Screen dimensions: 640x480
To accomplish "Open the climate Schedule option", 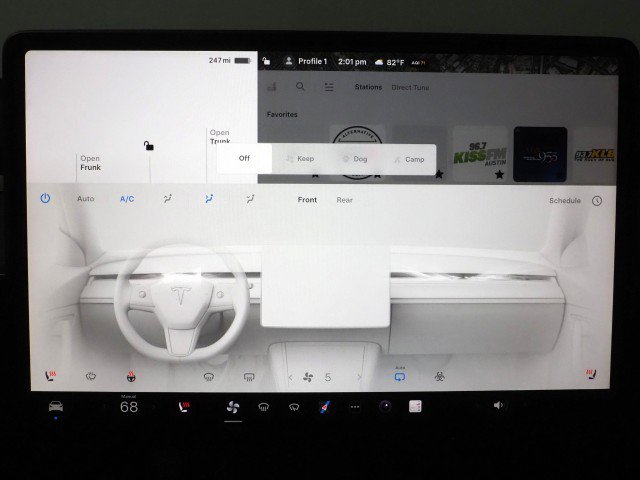I will tap(564, 200).
